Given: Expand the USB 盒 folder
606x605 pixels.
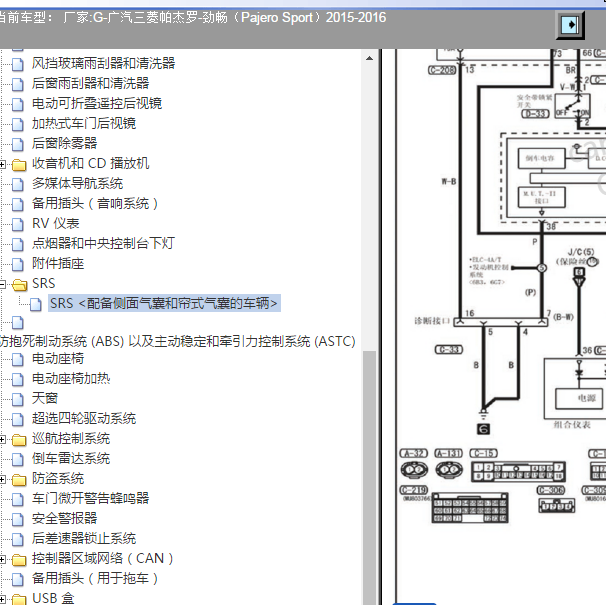Looking at the screenshot, I should point(3,600).
